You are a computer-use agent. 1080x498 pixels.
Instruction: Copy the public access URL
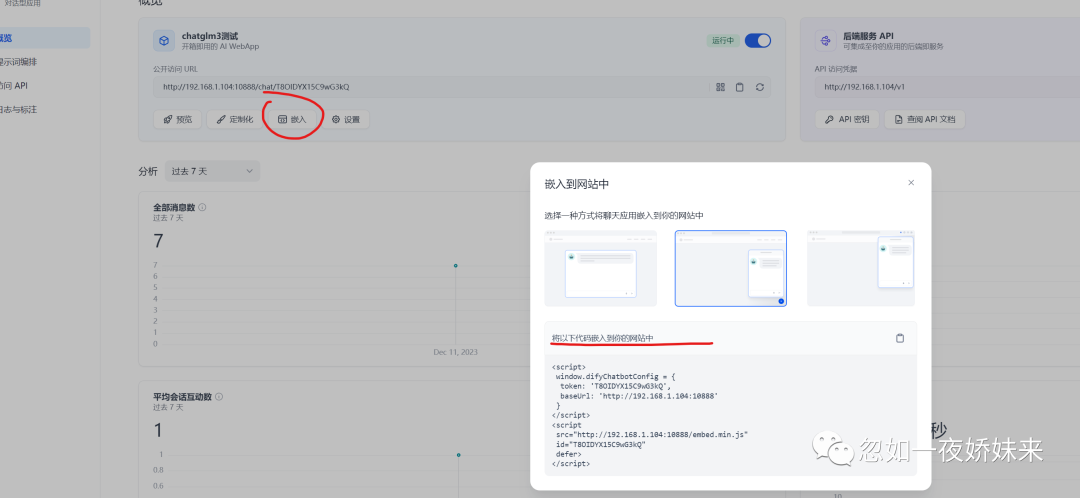pyautogui.click(x=740, y=87)
